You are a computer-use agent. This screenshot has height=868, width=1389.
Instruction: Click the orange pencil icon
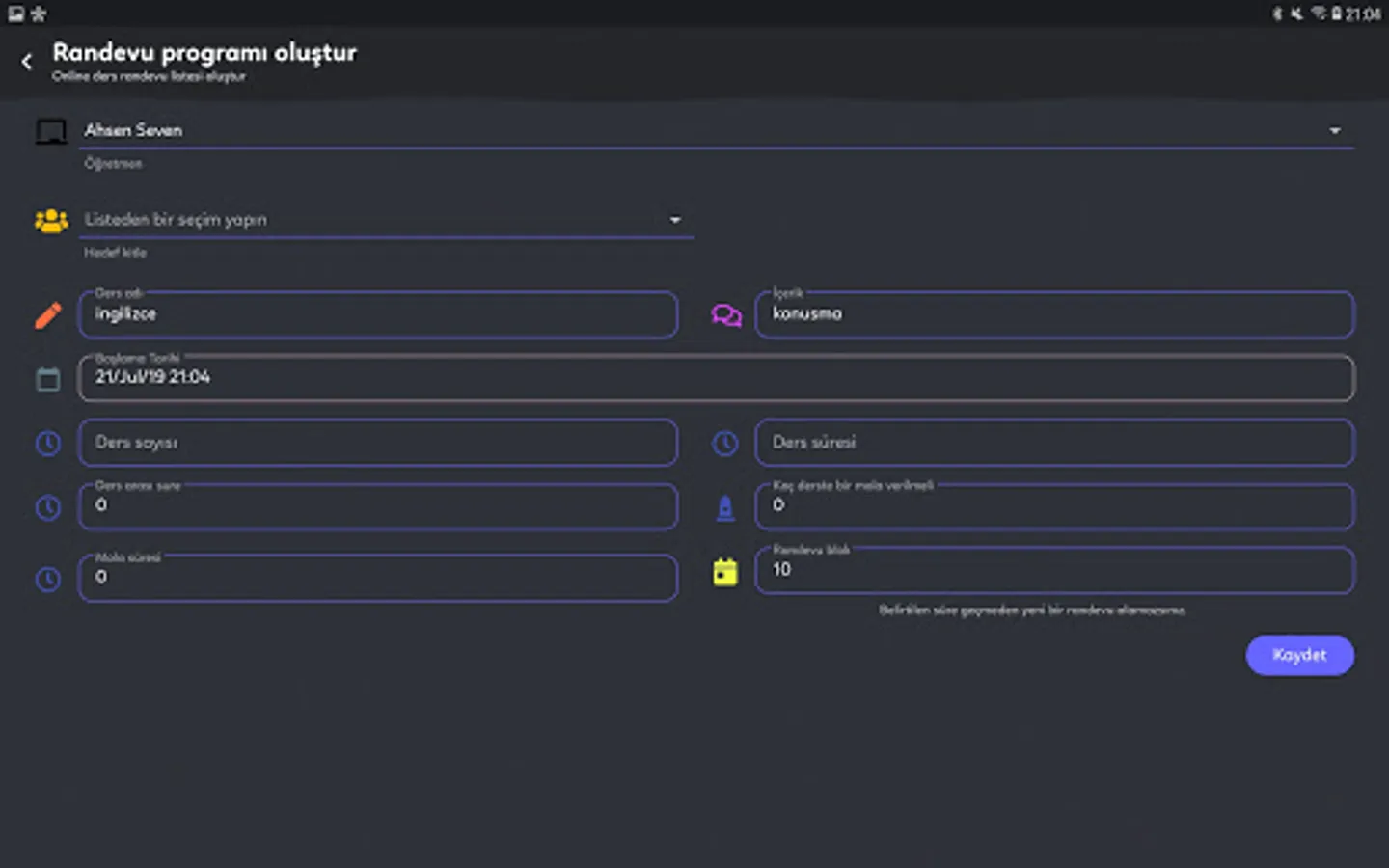[48, 315]
